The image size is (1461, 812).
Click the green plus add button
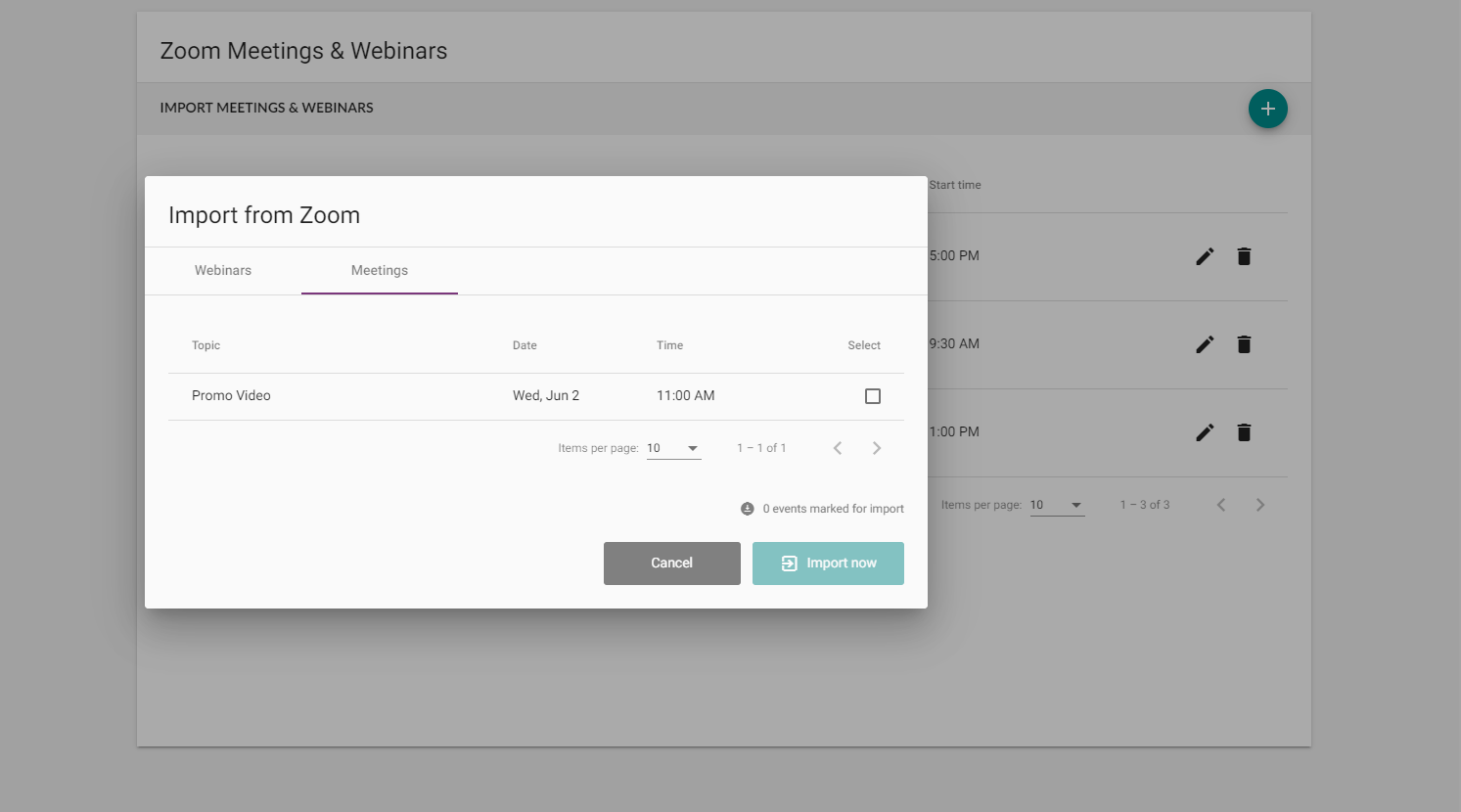coord(1267,109)
